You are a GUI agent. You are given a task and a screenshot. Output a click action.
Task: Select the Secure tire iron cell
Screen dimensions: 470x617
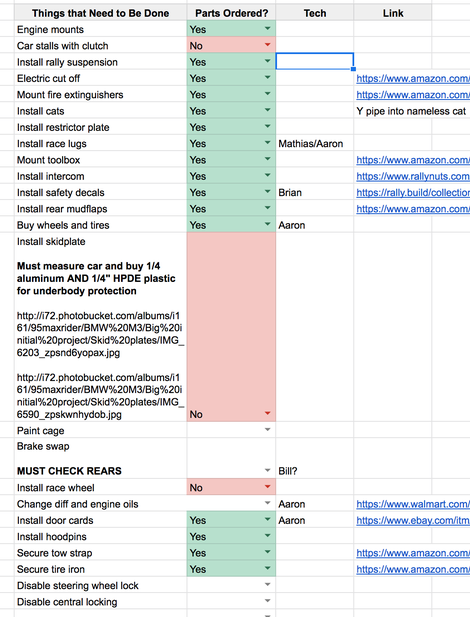(100, 569)
